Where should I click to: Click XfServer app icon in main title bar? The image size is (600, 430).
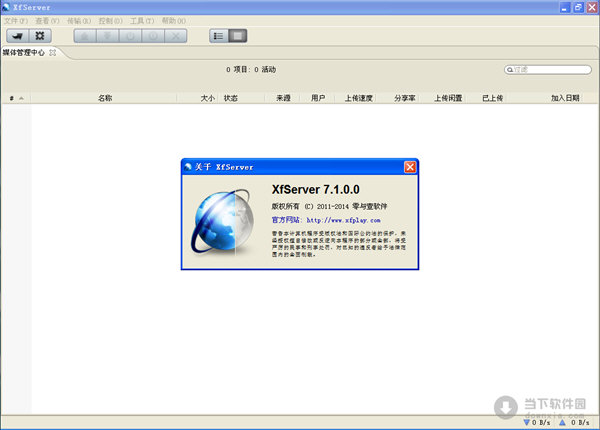tap(6, 7)
